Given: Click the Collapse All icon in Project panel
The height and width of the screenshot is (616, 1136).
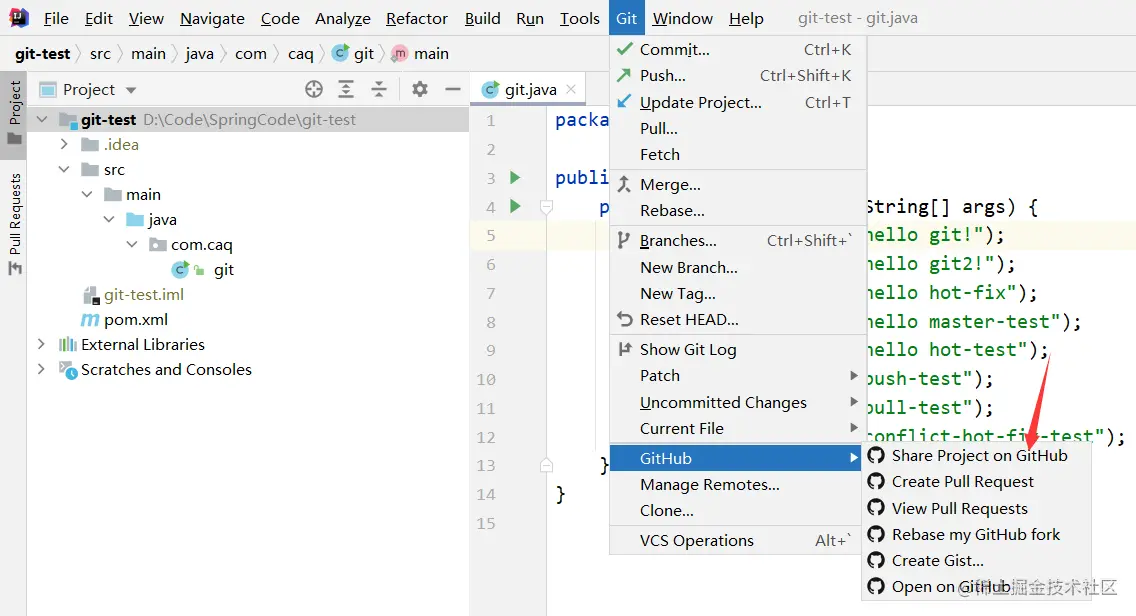Looking at the screenshot, I should click(x=379, y=89).
